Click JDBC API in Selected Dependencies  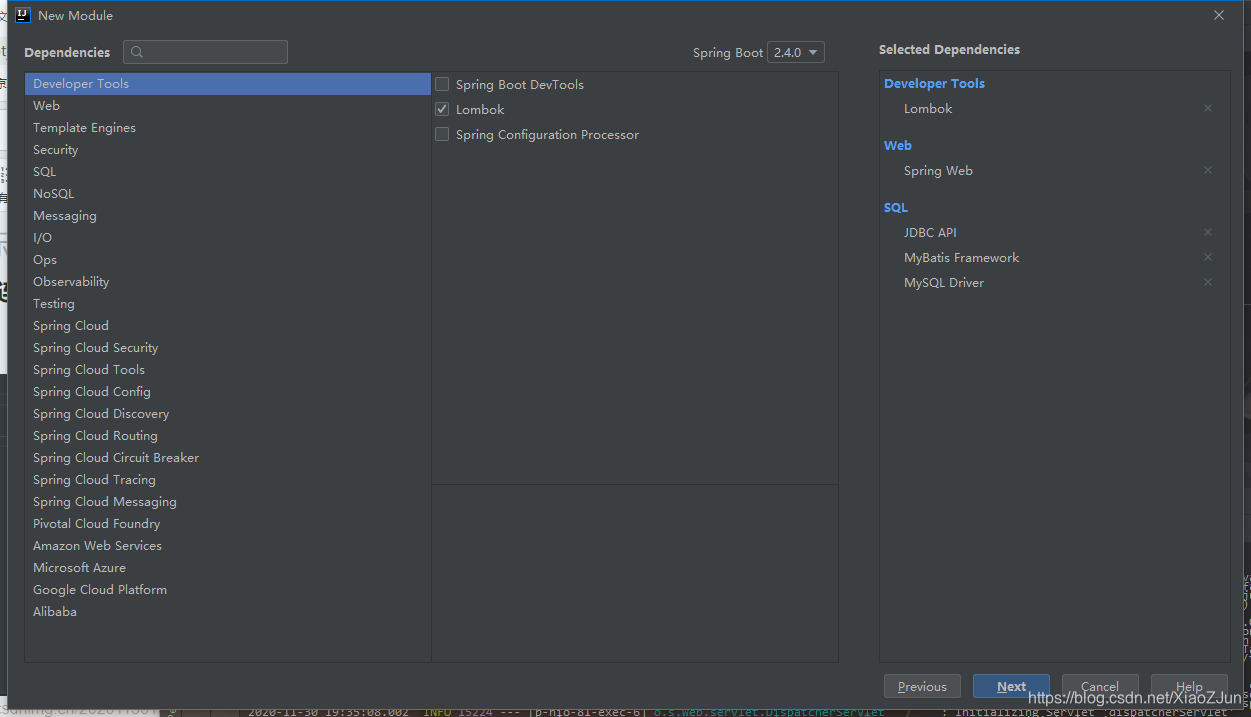930,232
